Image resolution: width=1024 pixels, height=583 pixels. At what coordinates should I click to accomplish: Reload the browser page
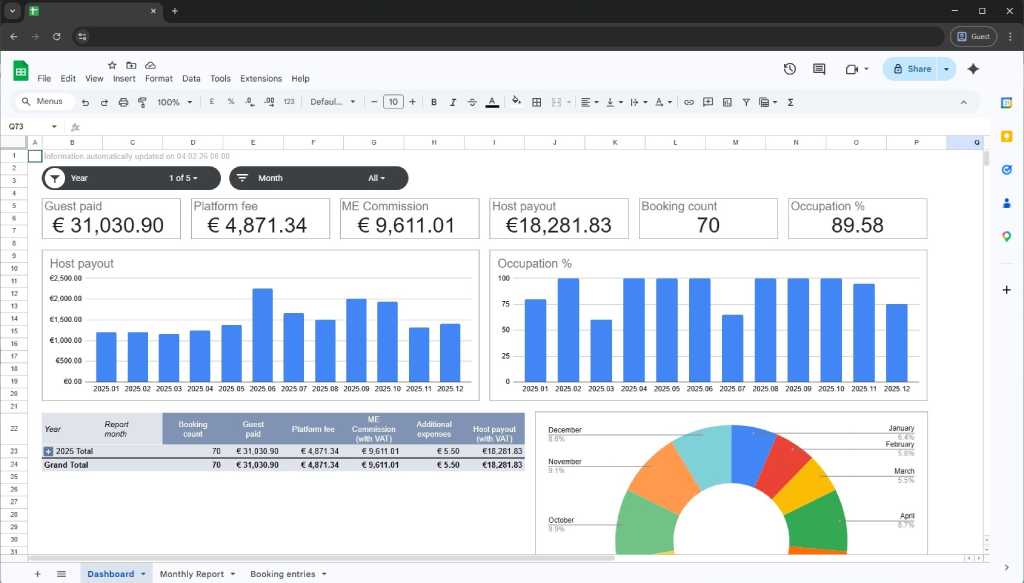[x=57, y=37]
